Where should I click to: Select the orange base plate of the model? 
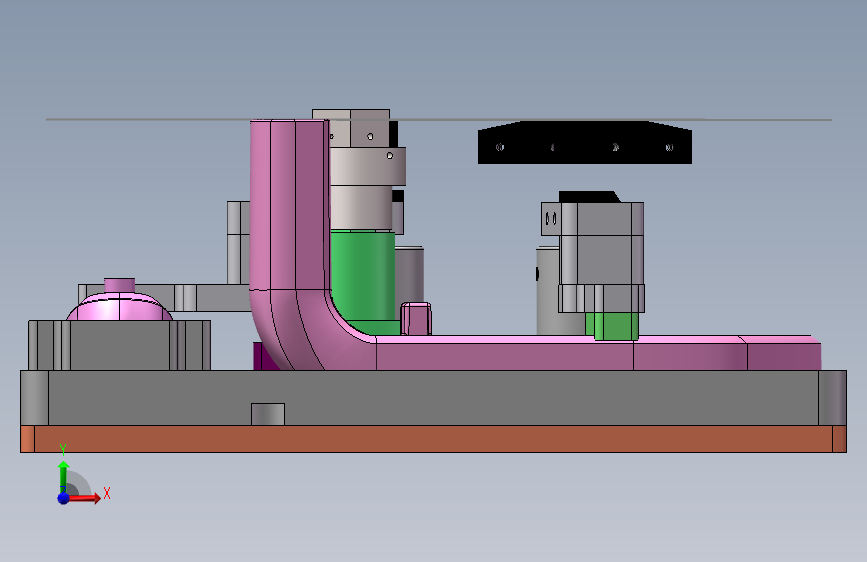[x=434, y=439]
